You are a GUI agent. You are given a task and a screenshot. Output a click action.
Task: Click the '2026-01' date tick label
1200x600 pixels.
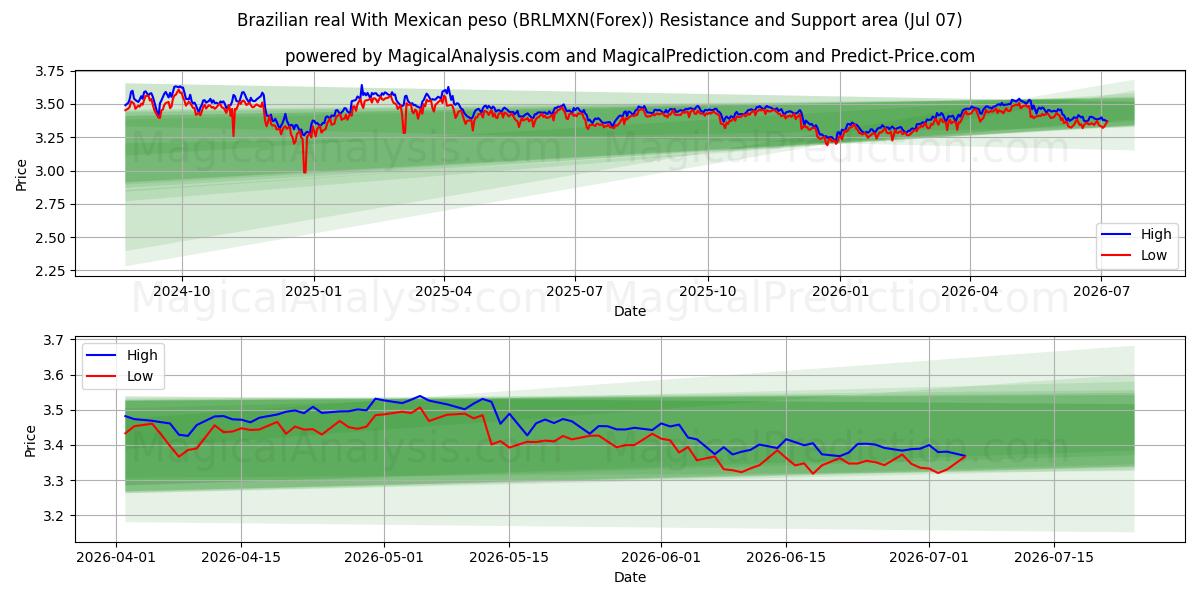pos(840,291)
